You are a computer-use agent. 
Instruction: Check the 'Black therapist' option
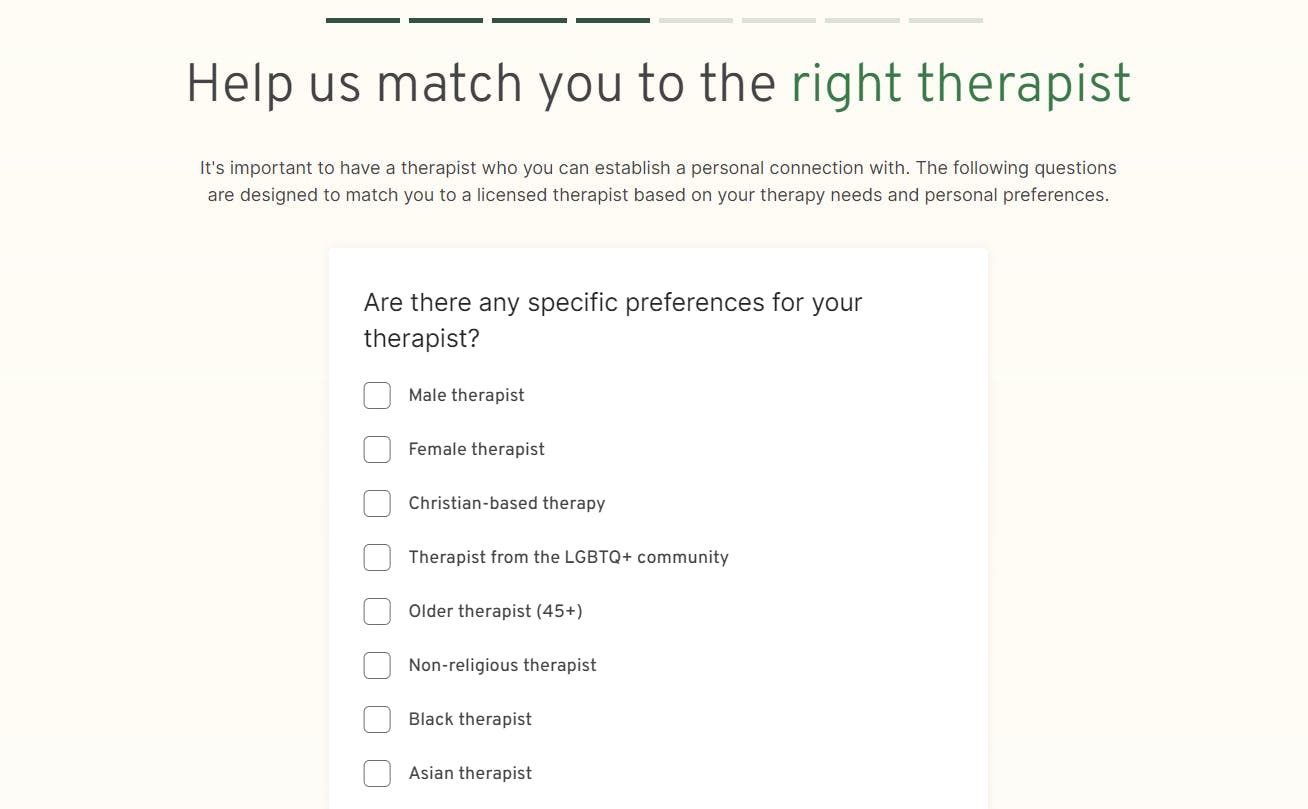pyautogui.click(x=377, y=719)
